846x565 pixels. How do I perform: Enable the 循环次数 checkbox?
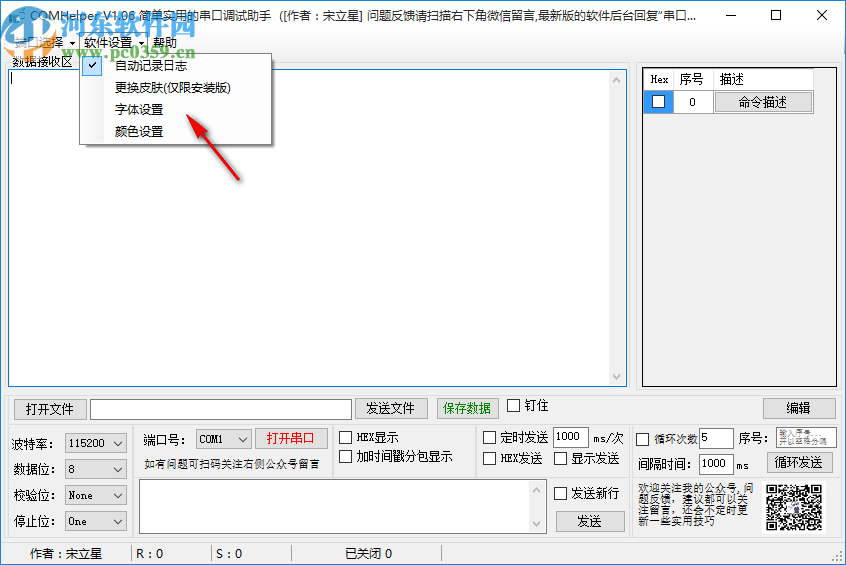coord(643,439)
